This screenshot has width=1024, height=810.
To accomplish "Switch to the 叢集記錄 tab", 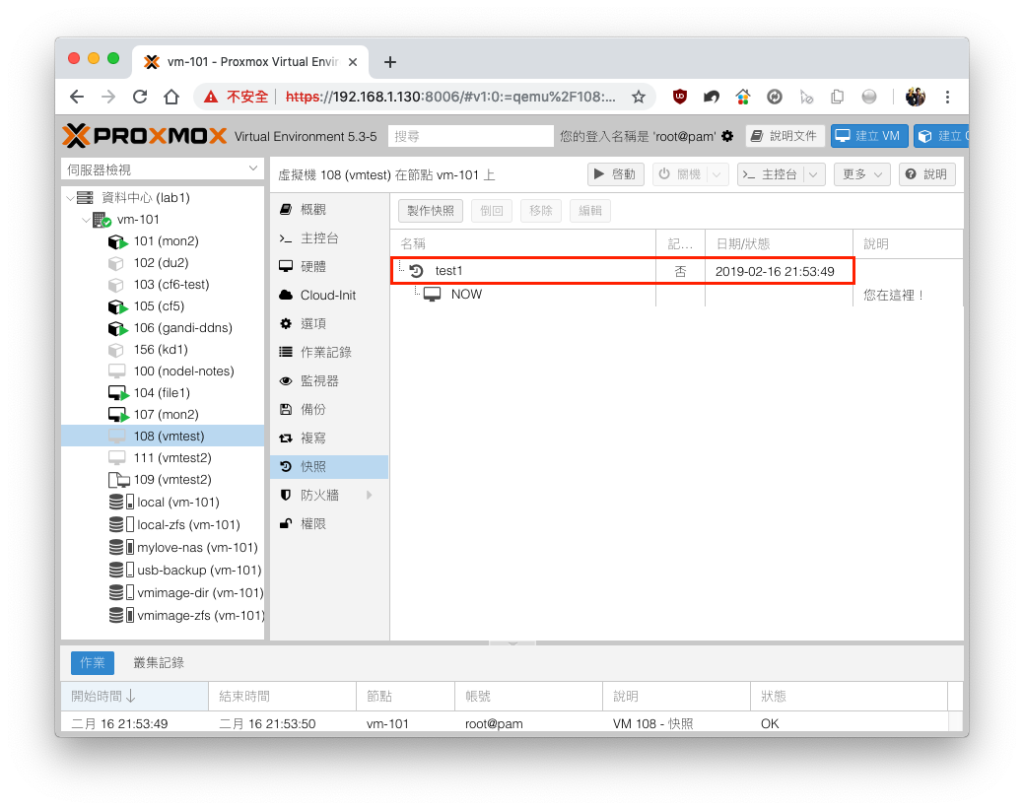I will click(159, 662).
